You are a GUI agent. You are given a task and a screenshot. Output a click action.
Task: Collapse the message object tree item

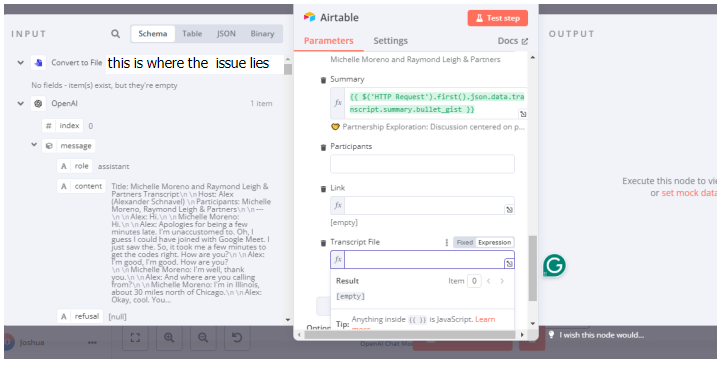(x=34, y=145)
